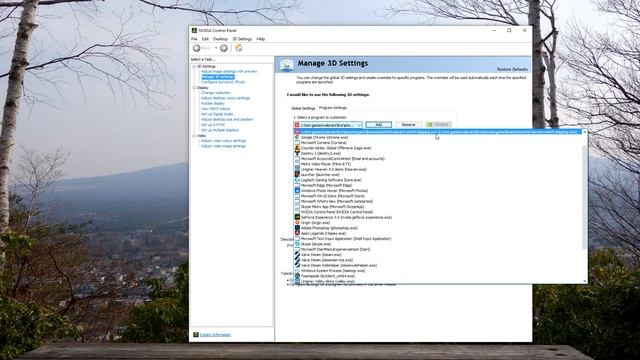
Task: Click the Add button
Action: [379, 124]
